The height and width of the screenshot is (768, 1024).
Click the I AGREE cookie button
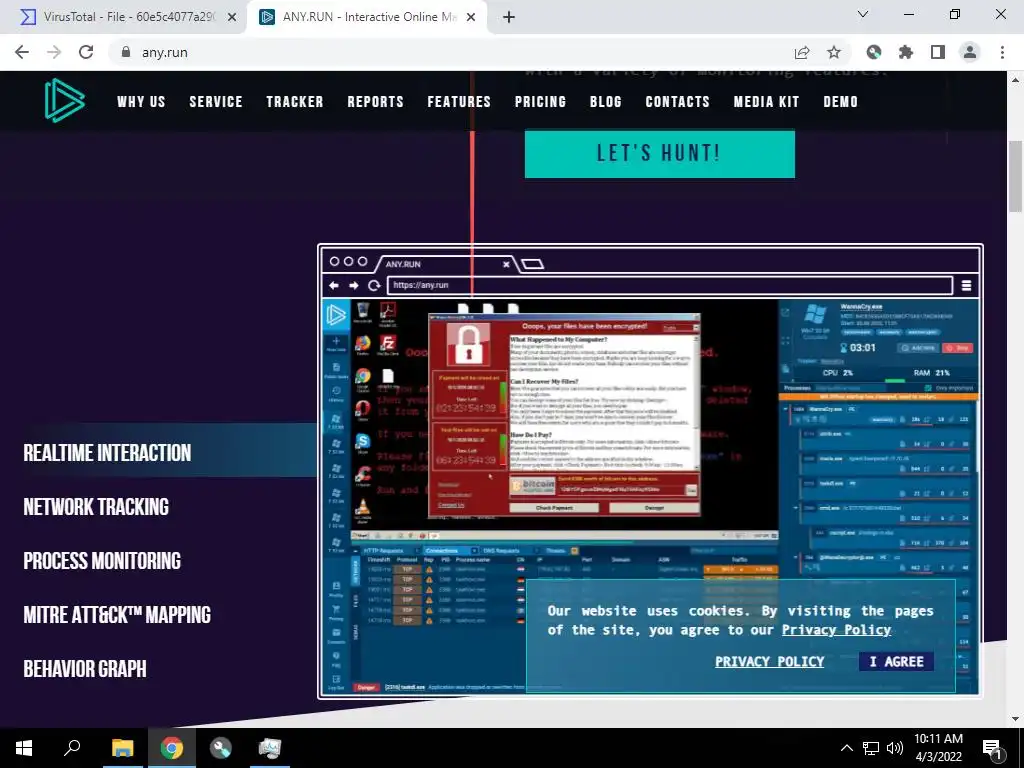896,662
